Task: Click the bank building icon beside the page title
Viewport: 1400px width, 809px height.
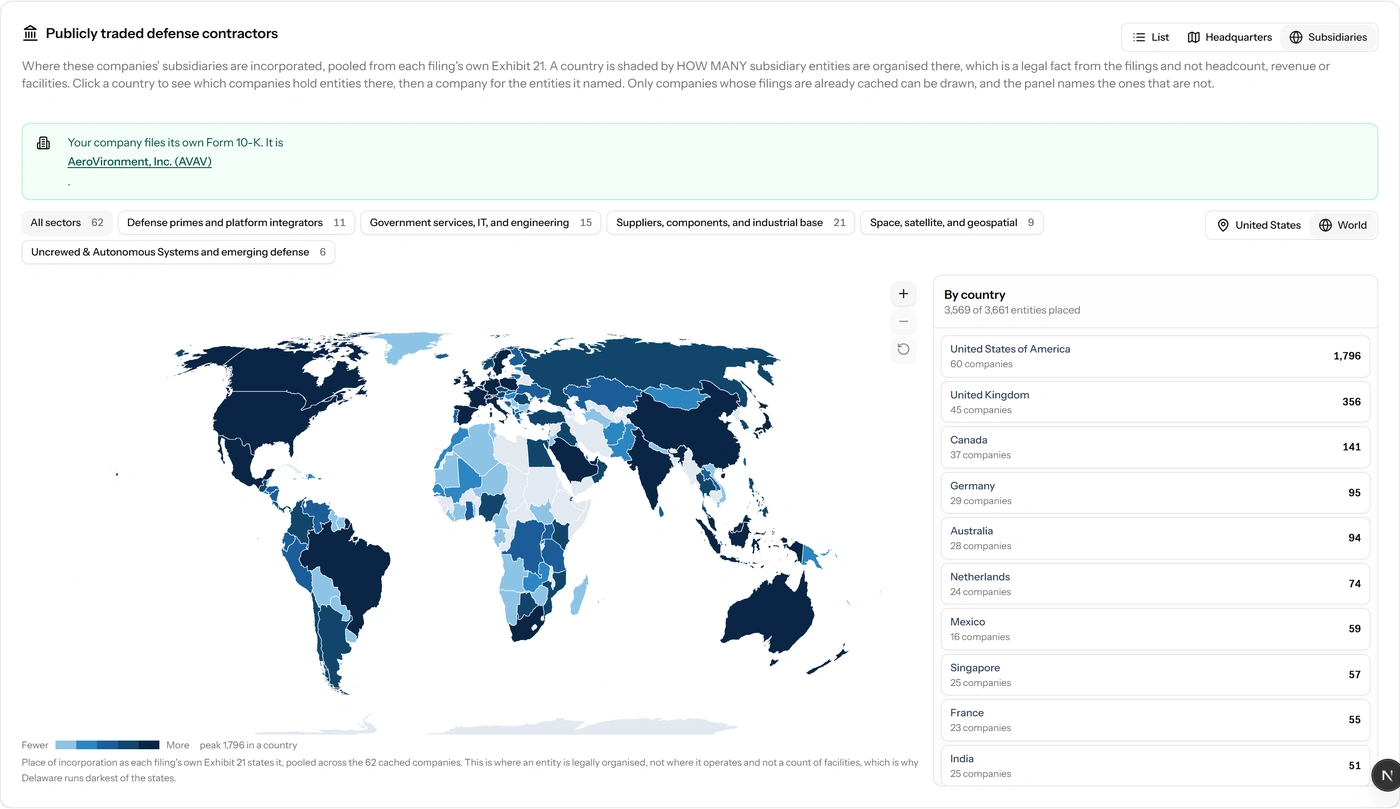Action: coord(30,34)
